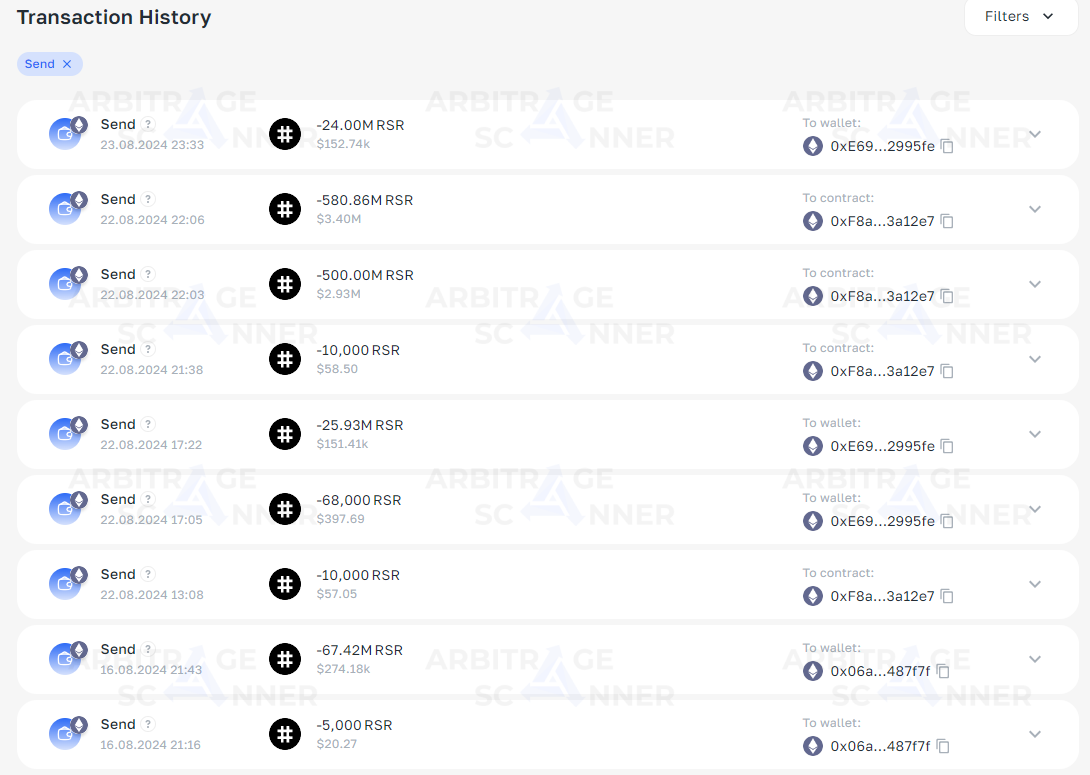This screenshot has width=1090, height=775.
Task: Click the help icon beside Send dated 22.08.2024 17:05
Action: [148, 500]
